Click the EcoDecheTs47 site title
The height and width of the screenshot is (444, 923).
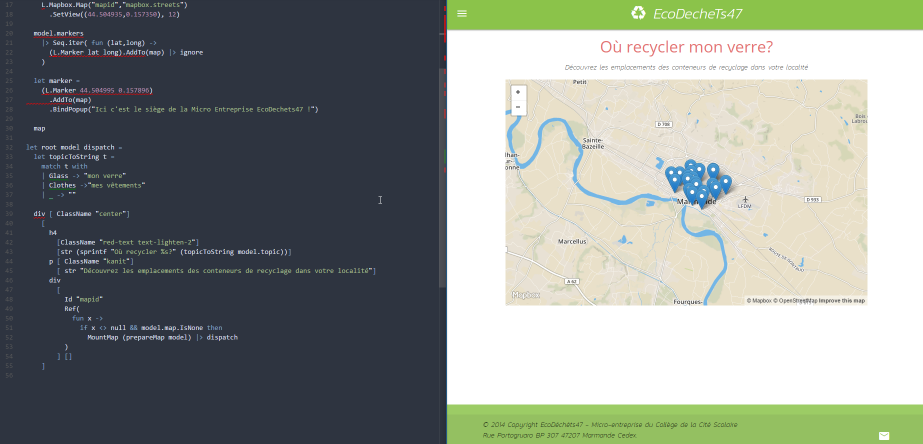click(697, 14)
